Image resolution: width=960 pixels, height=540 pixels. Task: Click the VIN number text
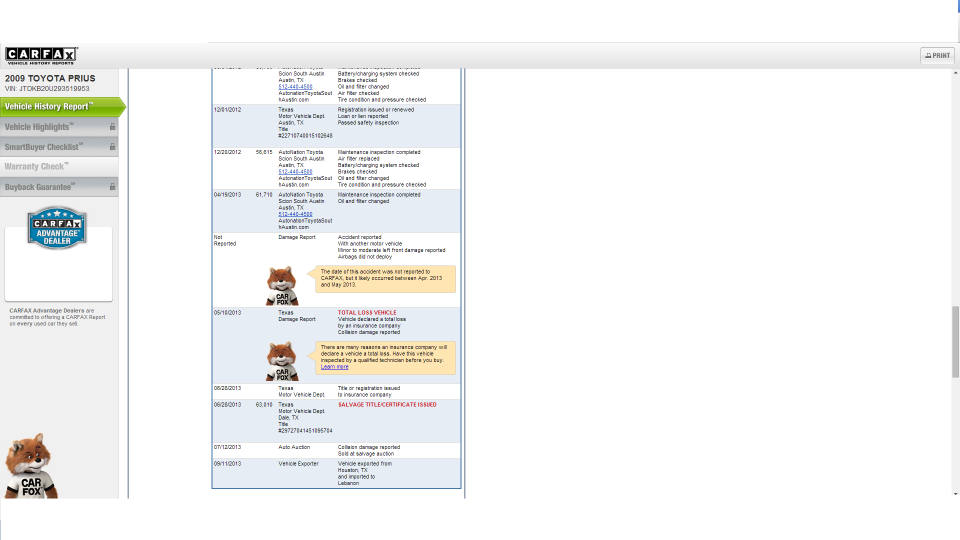(47, 89)
